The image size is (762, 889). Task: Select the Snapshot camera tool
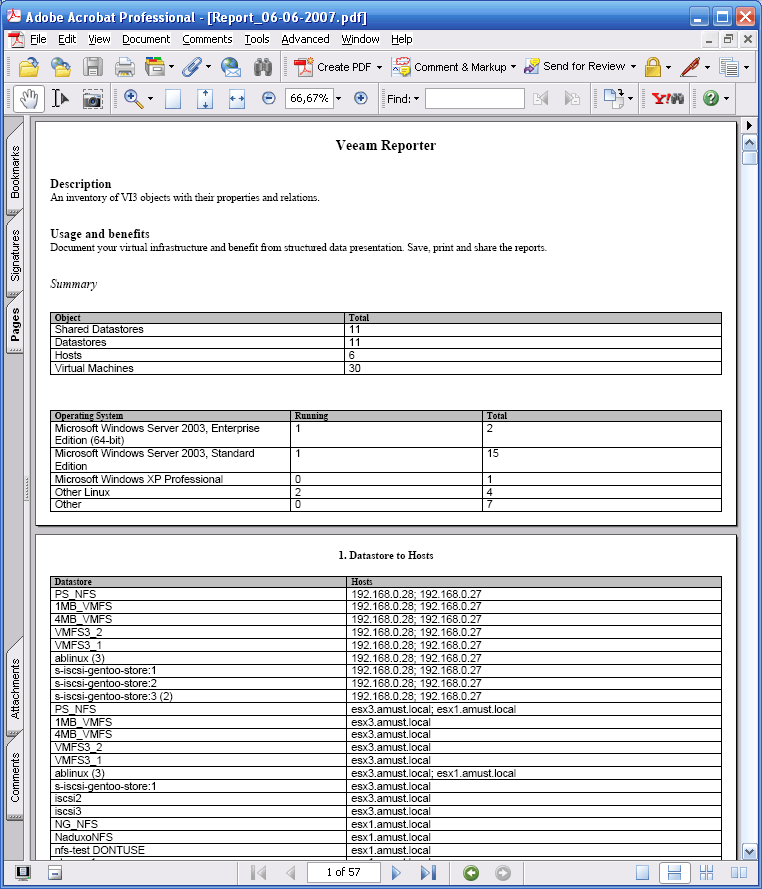click(x=92, y=99)
